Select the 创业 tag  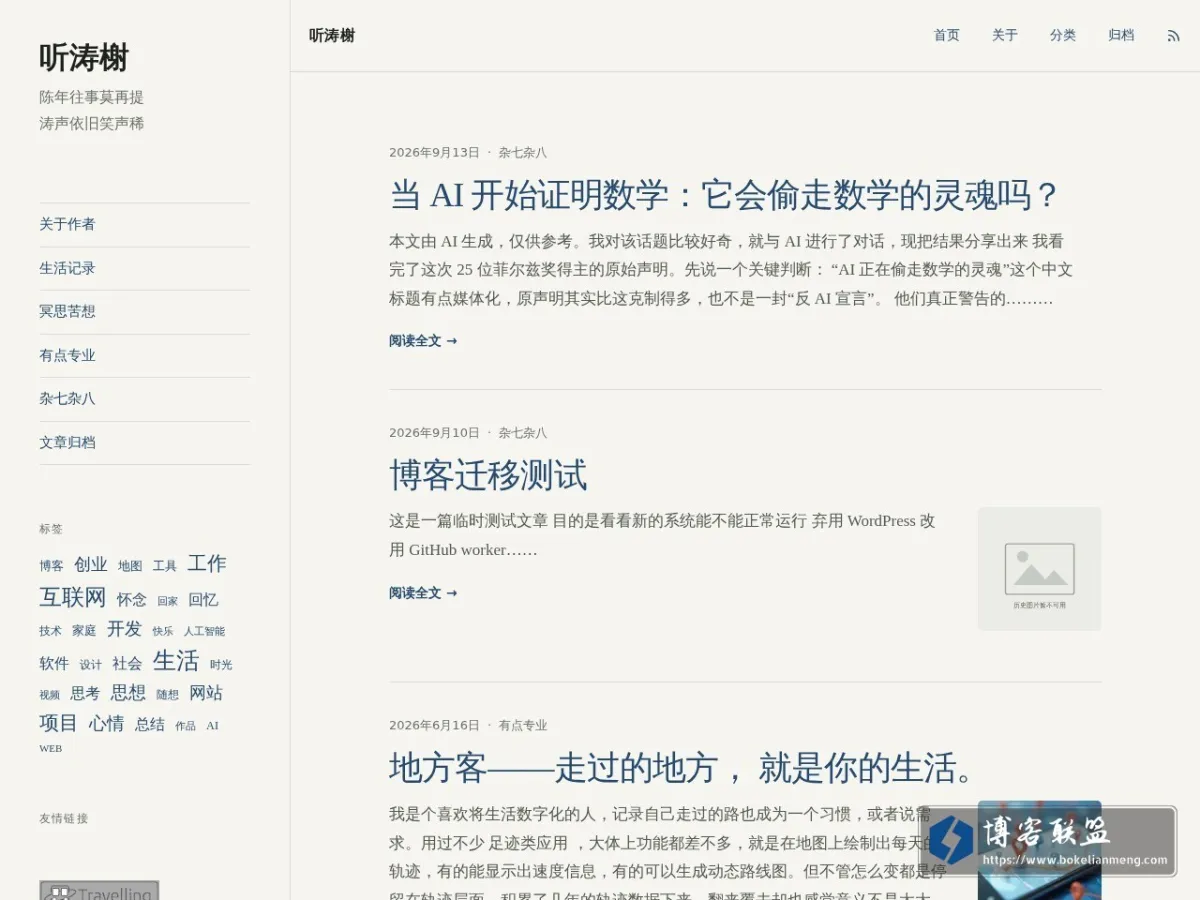tap(91, 564)
